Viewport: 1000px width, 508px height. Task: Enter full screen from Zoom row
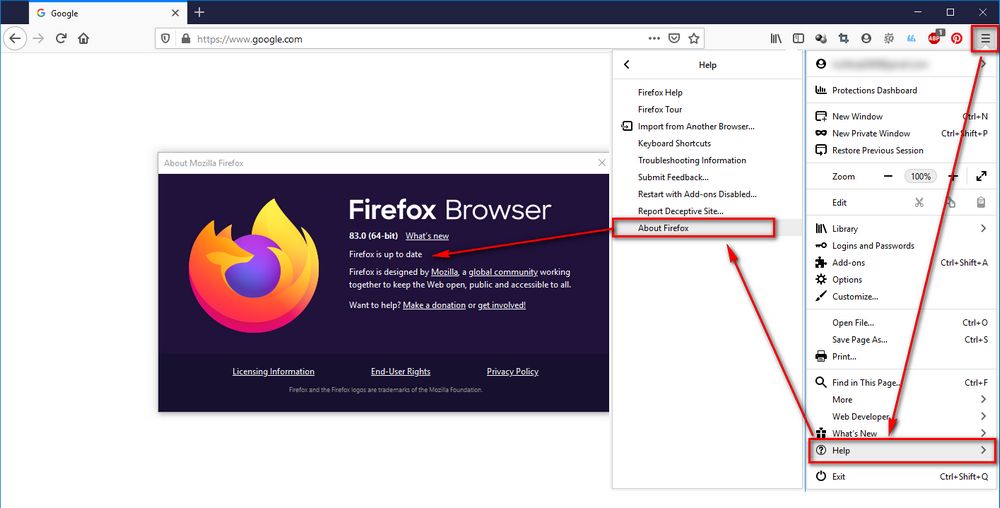(x=982, y=177)
